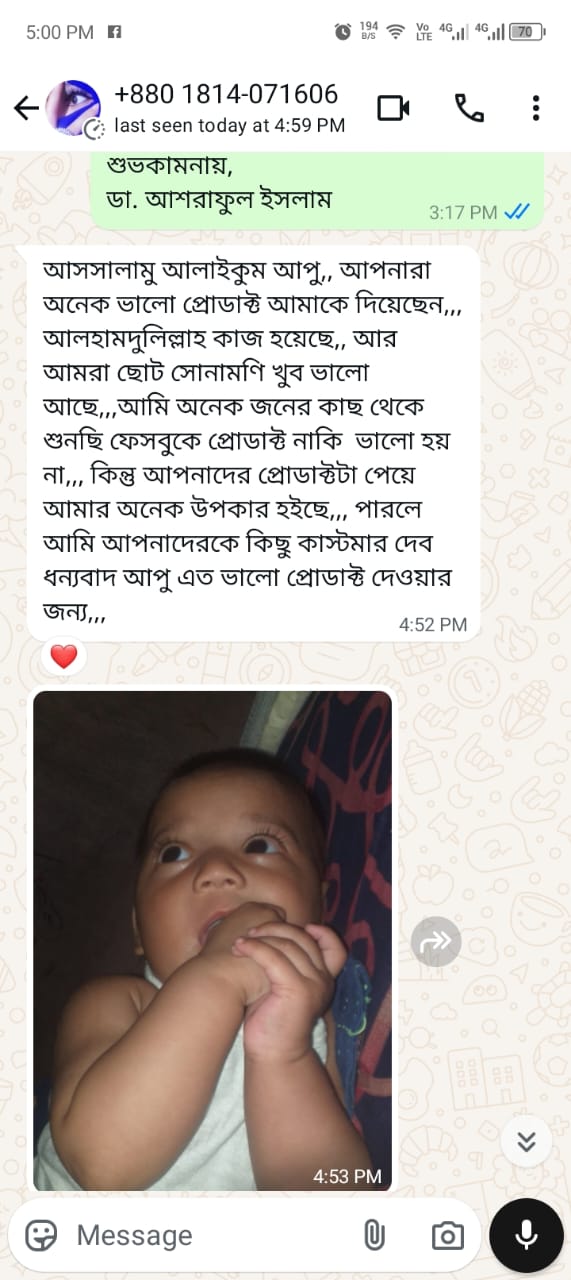Image resolution: width=571 pixels, height=1280 pixels.
Task: Tap the battery indicator in status bar
Action: 526,32
